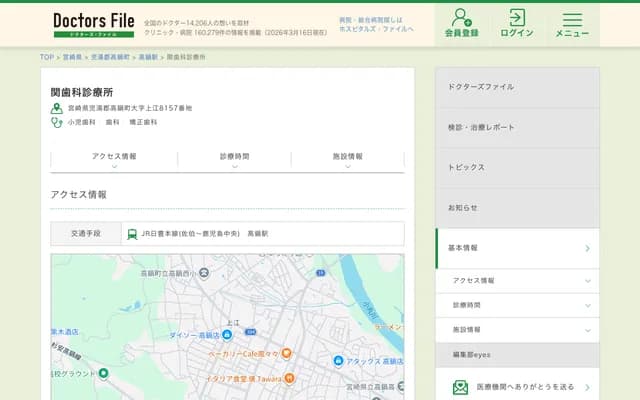Open the ホスピタルズ・ファイル hospital search link

[x=376, y=31]
